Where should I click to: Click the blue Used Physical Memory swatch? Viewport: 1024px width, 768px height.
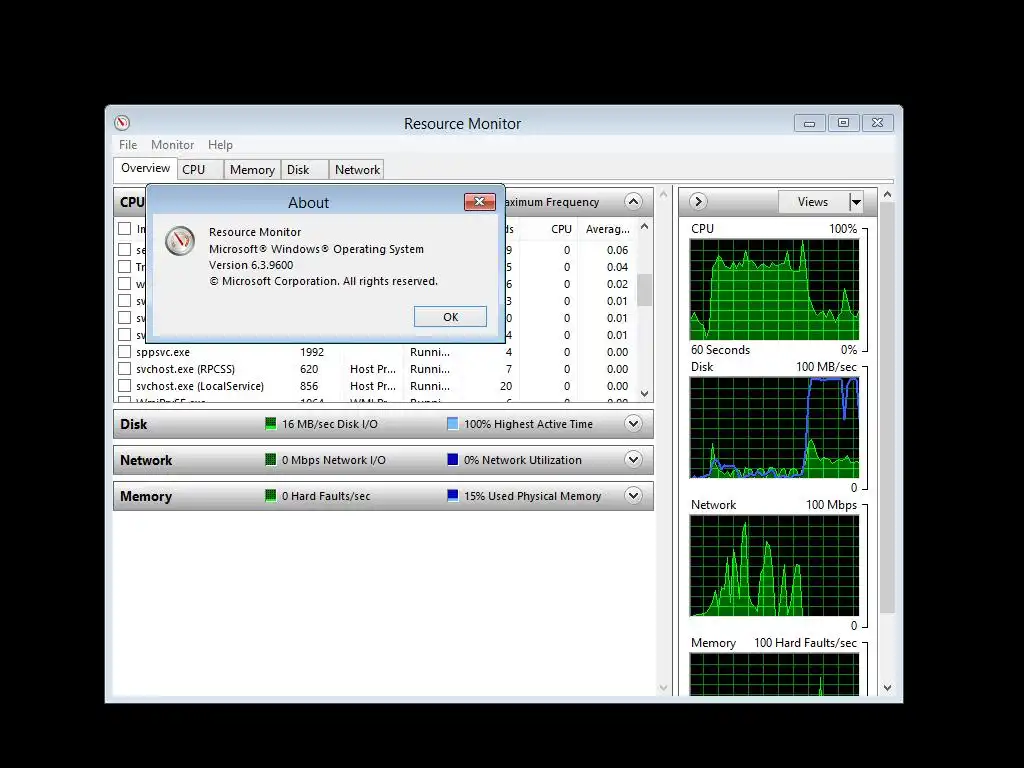coord(453,496)
